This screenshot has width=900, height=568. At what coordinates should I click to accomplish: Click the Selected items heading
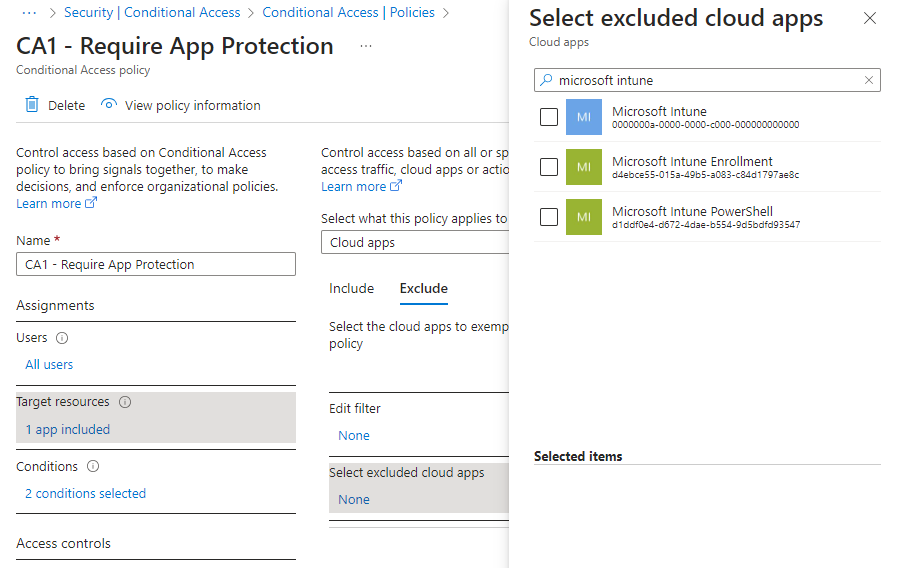578,456
